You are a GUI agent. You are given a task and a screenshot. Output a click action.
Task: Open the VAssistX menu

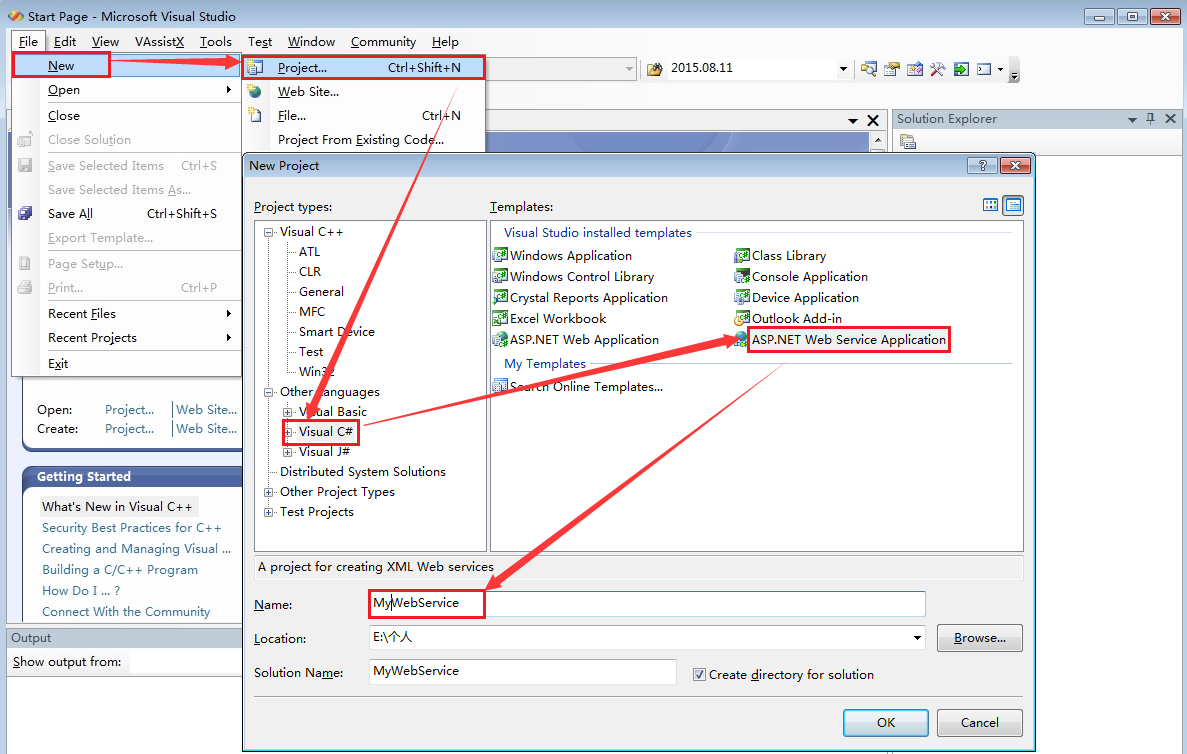point(159,42)
